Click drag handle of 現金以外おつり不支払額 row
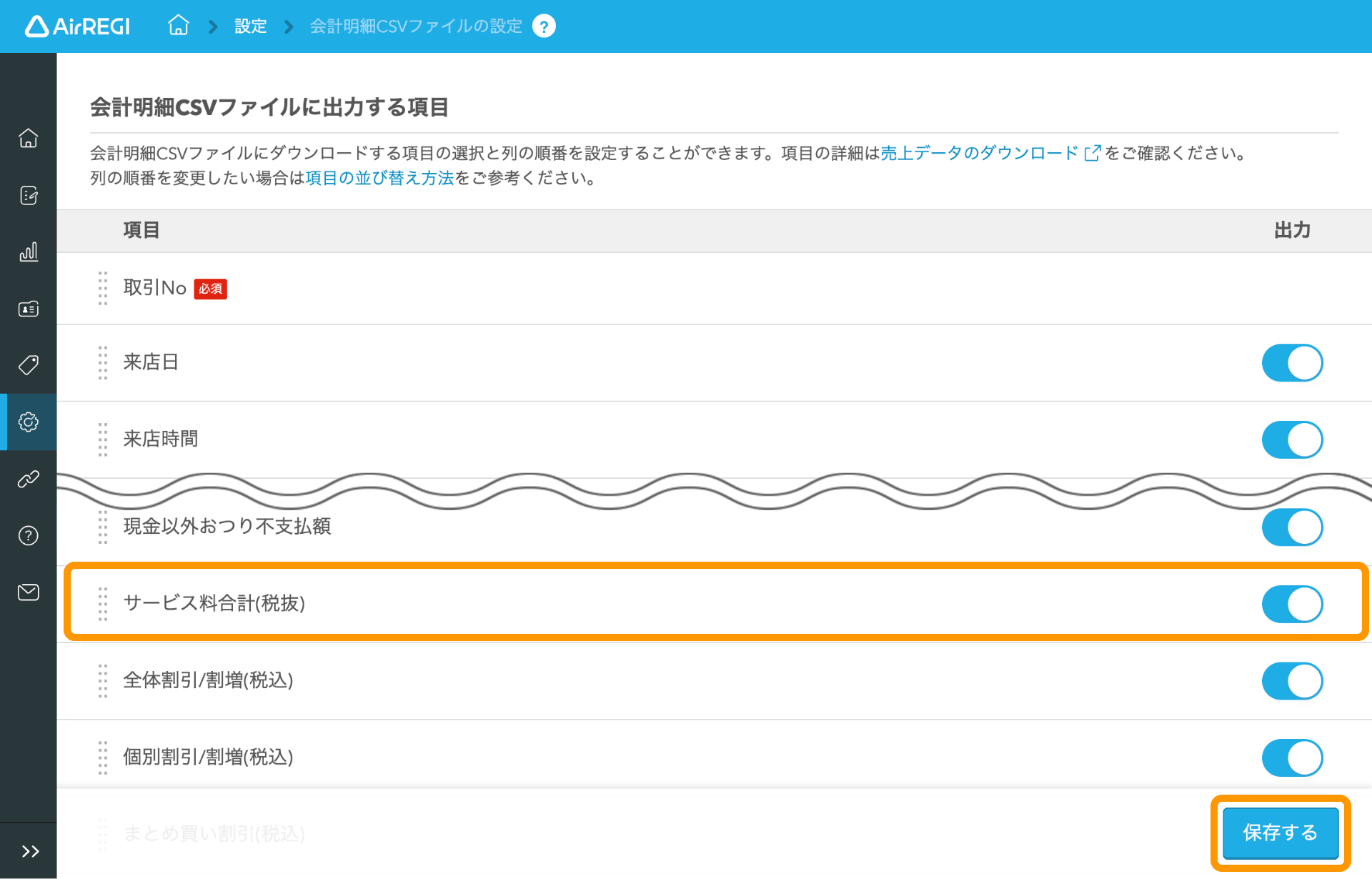The image size is (1372, 879). pyautogui.click(x=103, y=527)
